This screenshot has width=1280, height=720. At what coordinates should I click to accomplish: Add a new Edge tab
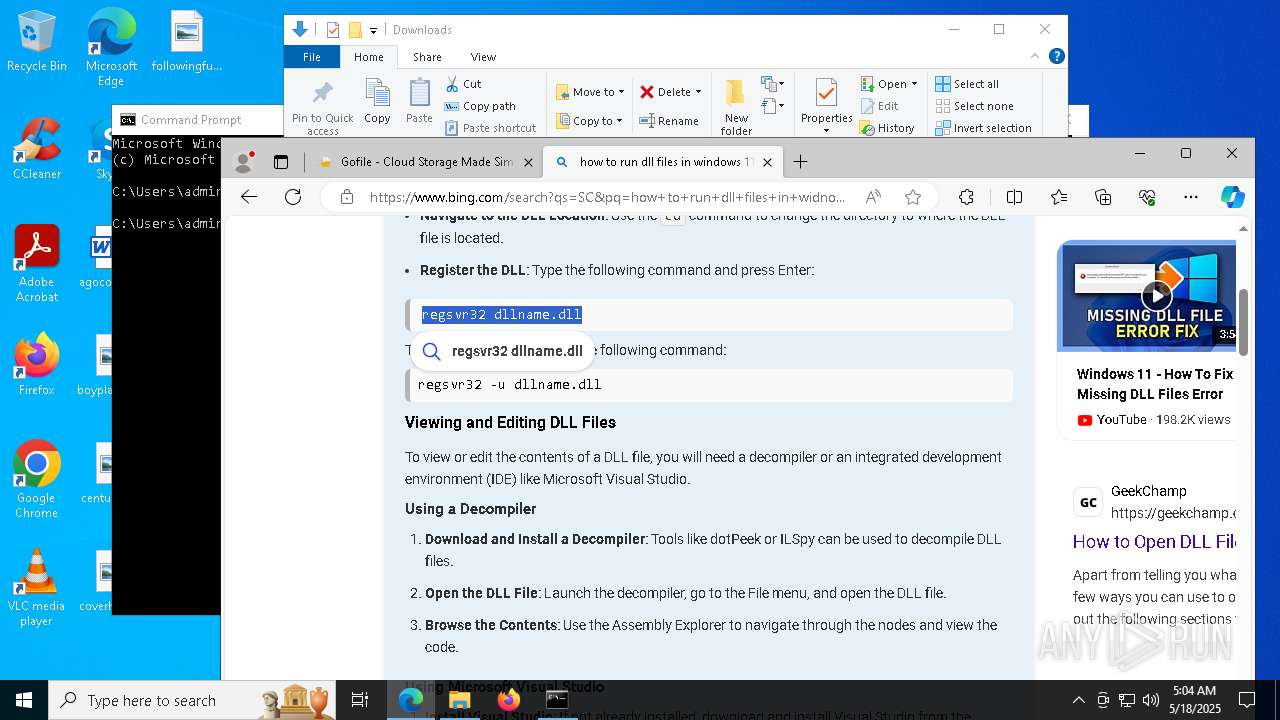click(x=800, y=162)
